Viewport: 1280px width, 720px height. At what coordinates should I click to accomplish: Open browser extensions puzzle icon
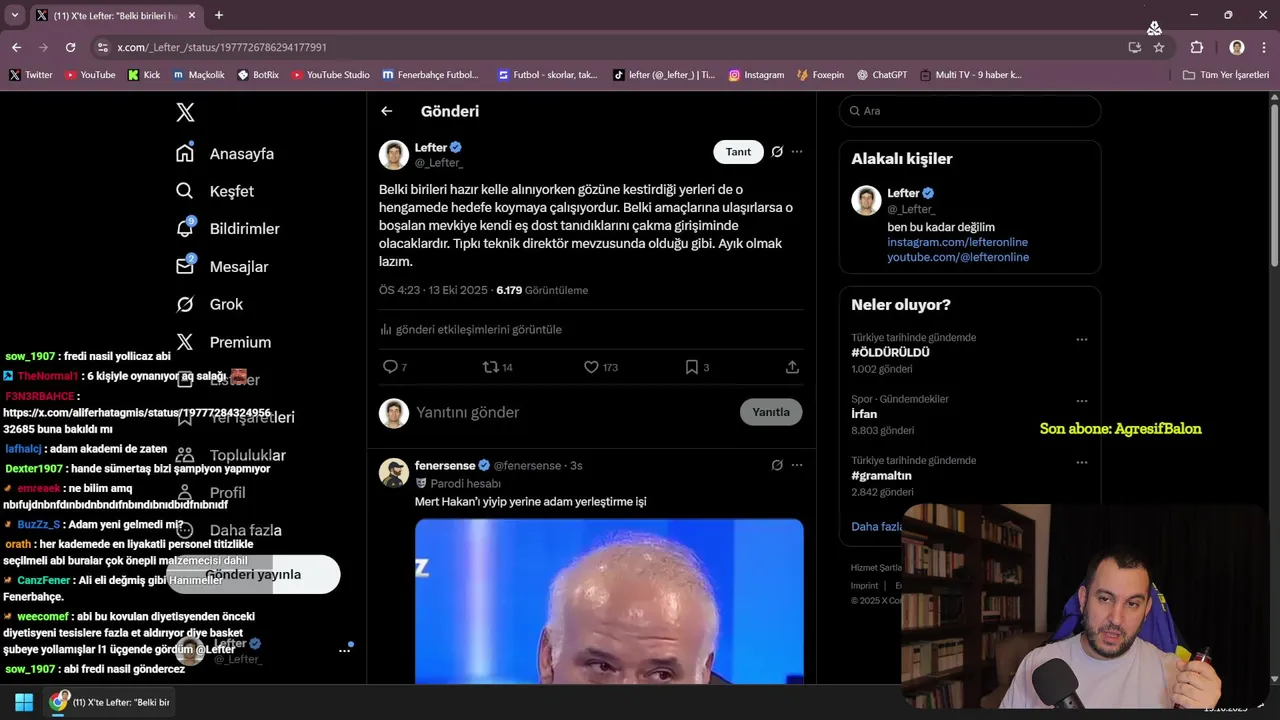(x=1197, y=47)
